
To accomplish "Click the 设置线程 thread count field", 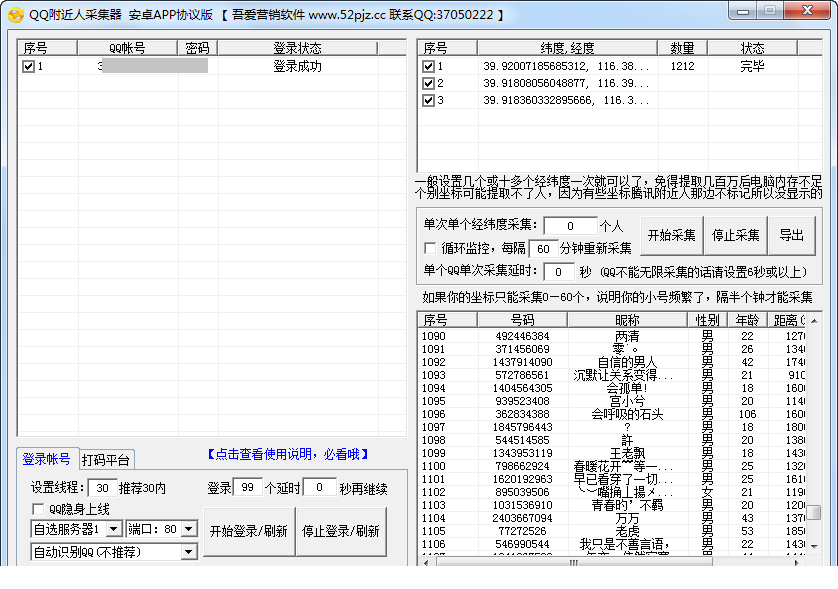I will point(102,488).
